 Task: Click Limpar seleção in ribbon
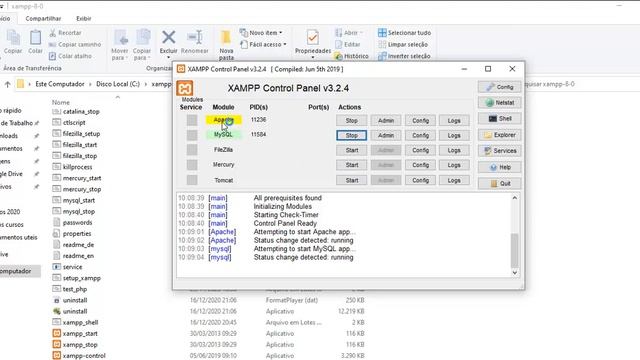(x=403, y=44)
